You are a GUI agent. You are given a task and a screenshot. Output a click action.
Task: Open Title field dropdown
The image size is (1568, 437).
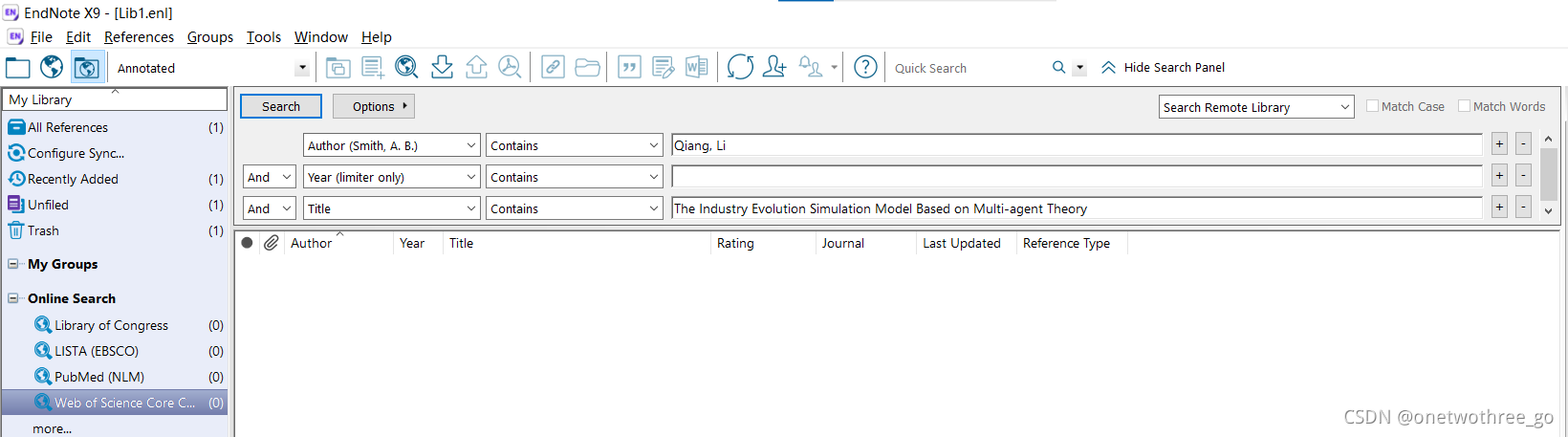(x=391, y=208)
